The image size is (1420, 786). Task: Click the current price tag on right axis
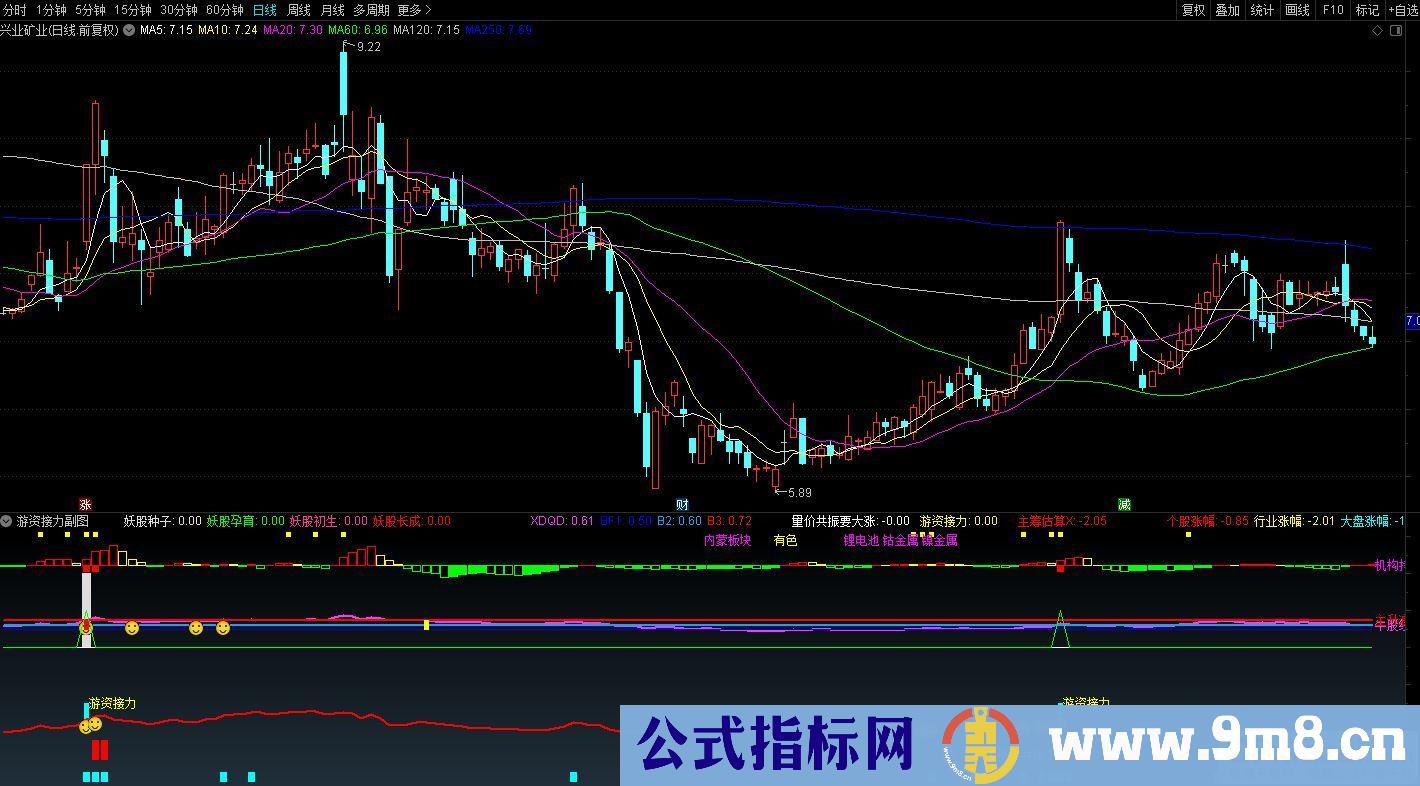coord(1412,321)
